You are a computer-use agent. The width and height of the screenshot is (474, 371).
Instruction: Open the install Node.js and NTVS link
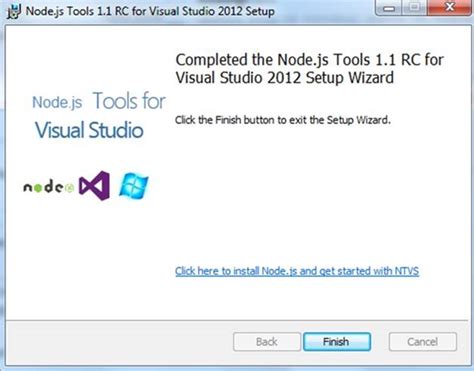tap(297, 271)
